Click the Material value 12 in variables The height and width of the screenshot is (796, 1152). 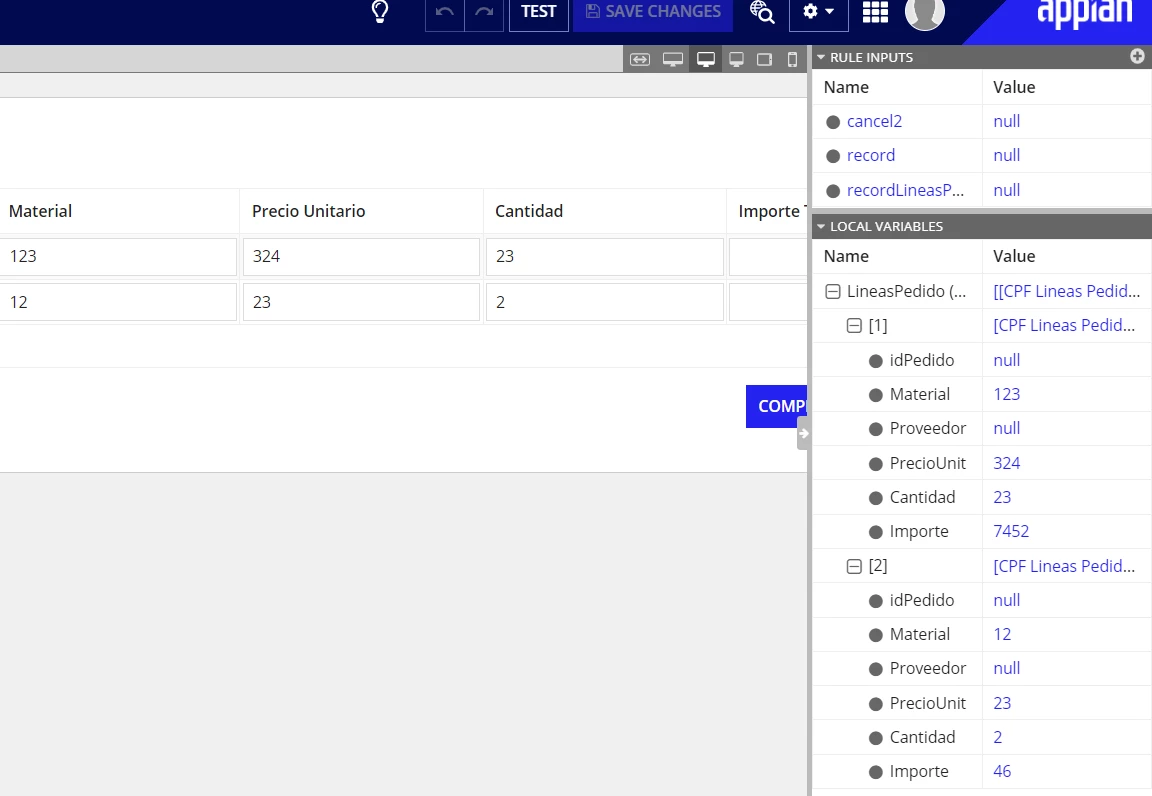1002,634
